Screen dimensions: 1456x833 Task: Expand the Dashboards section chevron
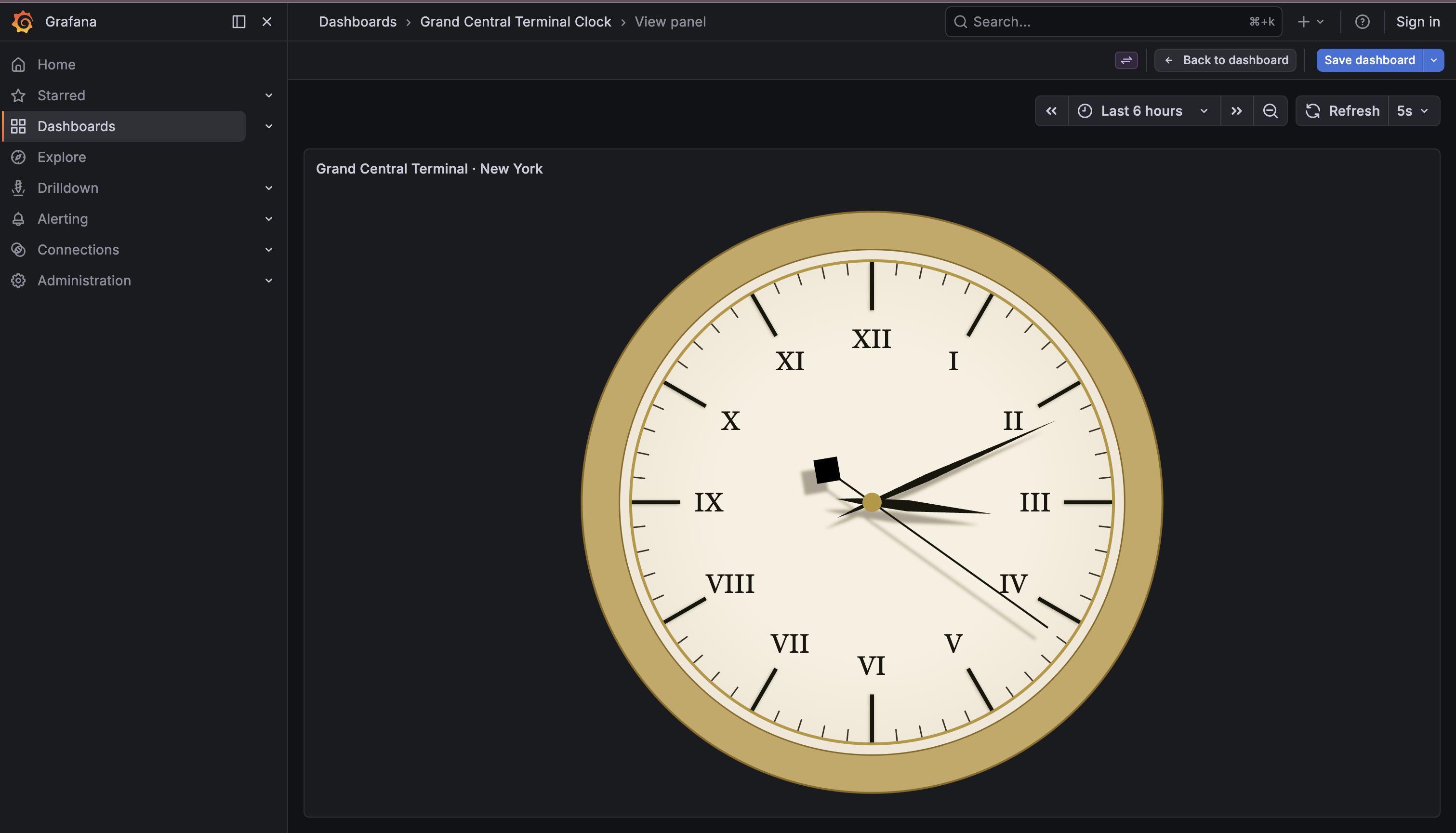click(269, 126)
